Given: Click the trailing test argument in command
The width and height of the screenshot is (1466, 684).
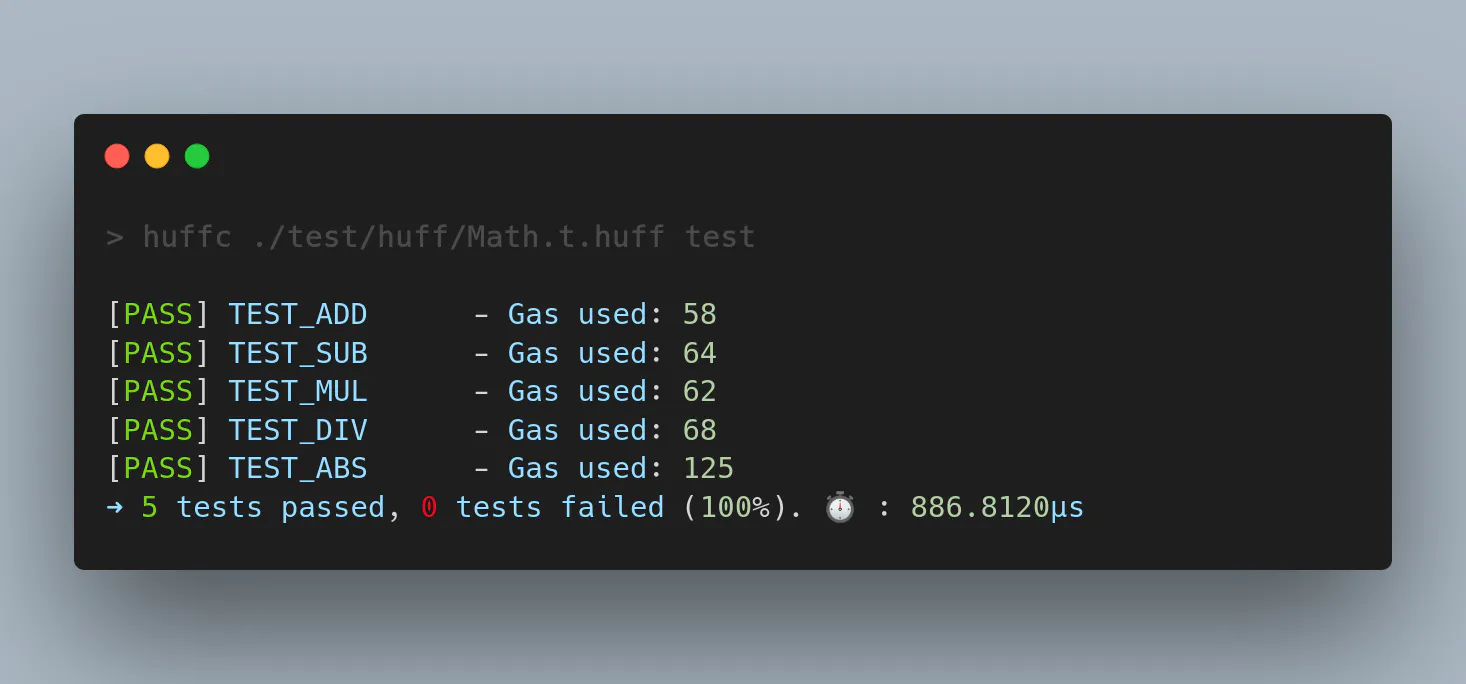Looking at the screenshot, I should (719, 238).
